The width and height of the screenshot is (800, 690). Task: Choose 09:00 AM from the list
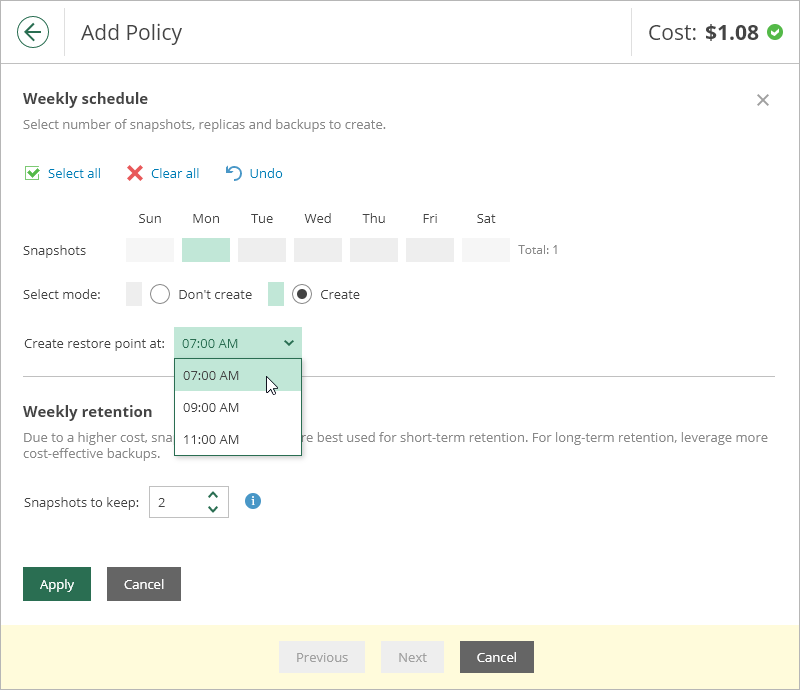click(238, 407)
